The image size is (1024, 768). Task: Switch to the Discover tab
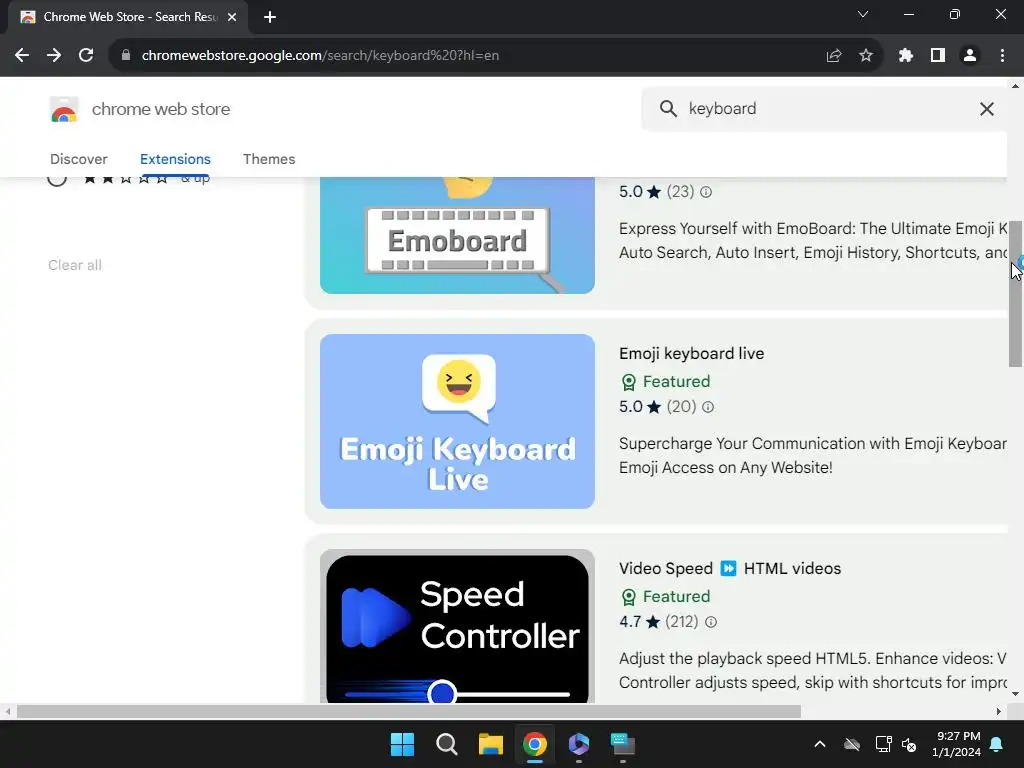[78, 159]
